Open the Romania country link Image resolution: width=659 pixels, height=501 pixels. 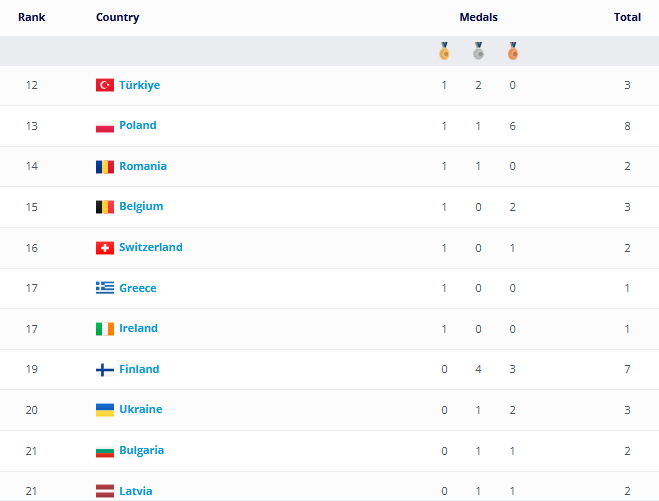[x=142, y=166]
